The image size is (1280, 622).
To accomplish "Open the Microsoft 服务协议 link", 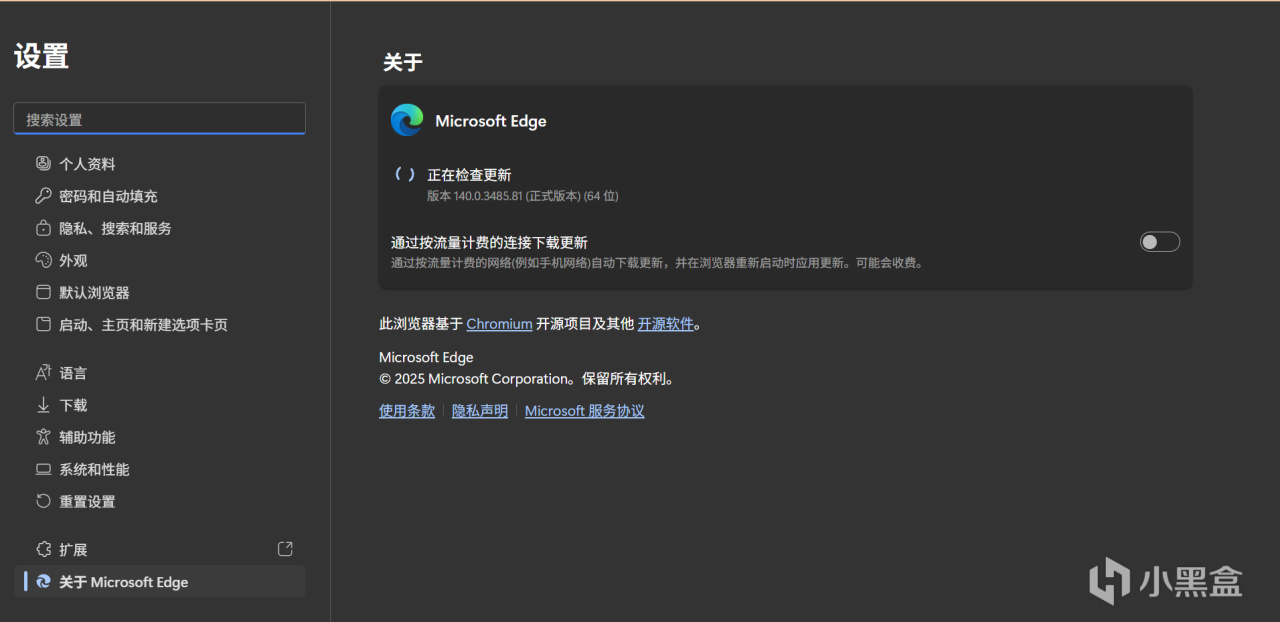I will pos(584,411).
